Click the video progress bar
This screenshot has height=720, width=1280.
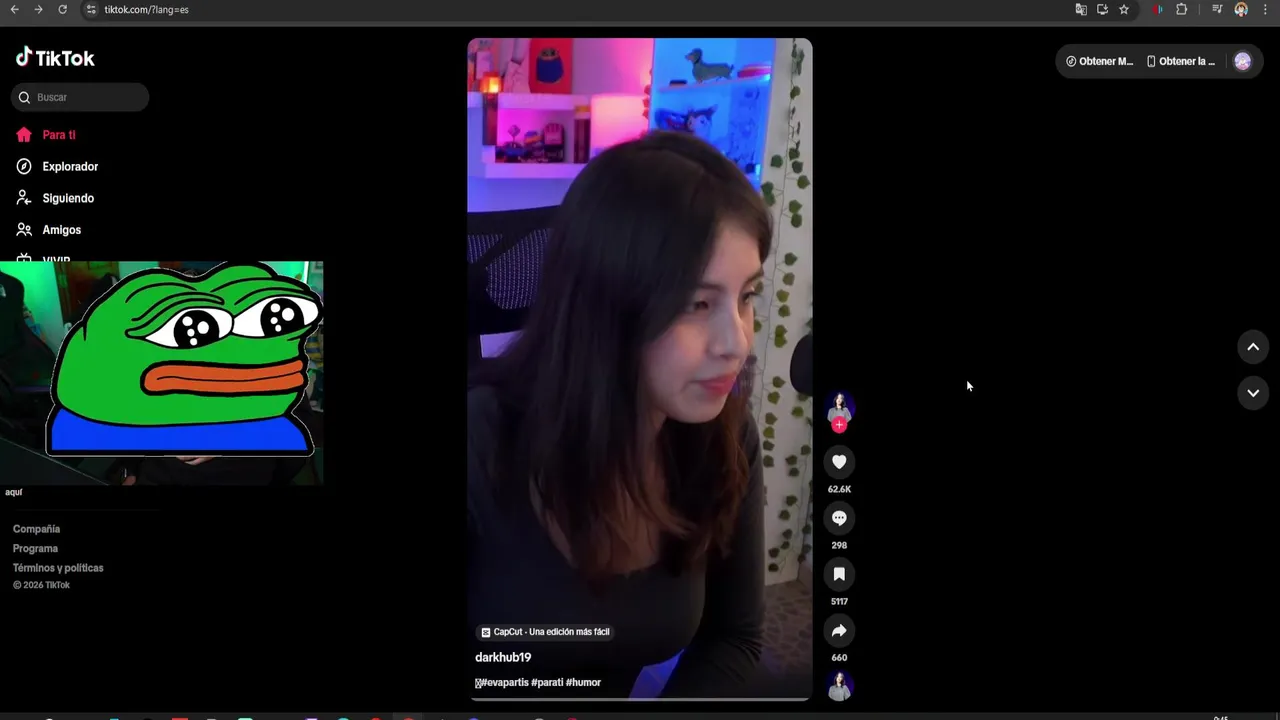point(640,699)
